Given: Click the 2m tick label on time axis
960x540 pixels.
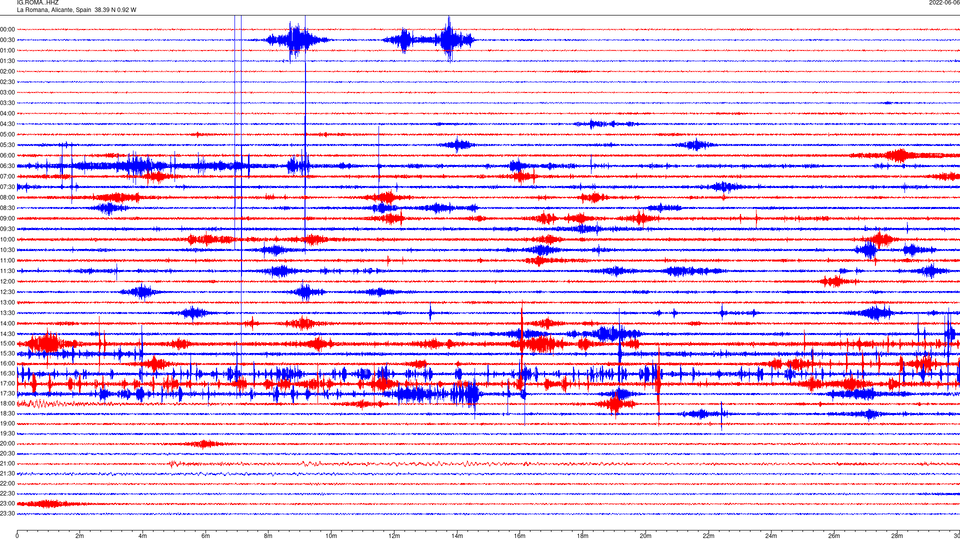Looking at the screenshot, I should [80, 536].
